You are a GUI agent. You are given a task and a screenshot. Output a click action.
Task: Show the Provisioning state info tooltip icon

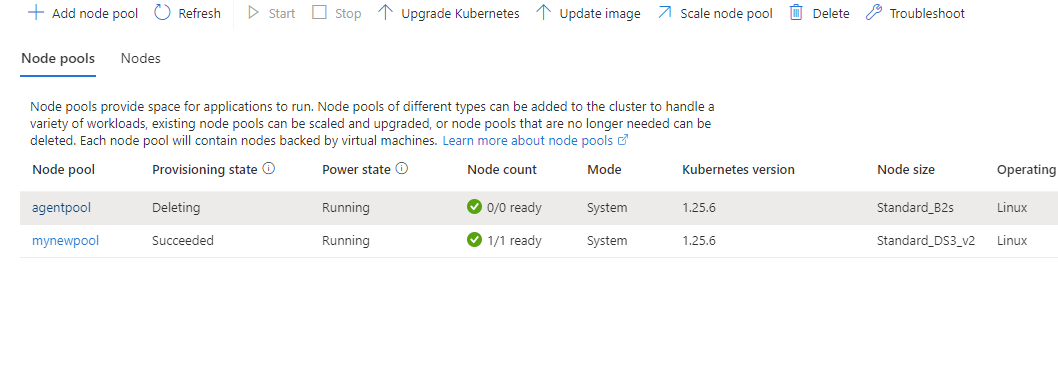pyautogui.click(x=269, y=169)
